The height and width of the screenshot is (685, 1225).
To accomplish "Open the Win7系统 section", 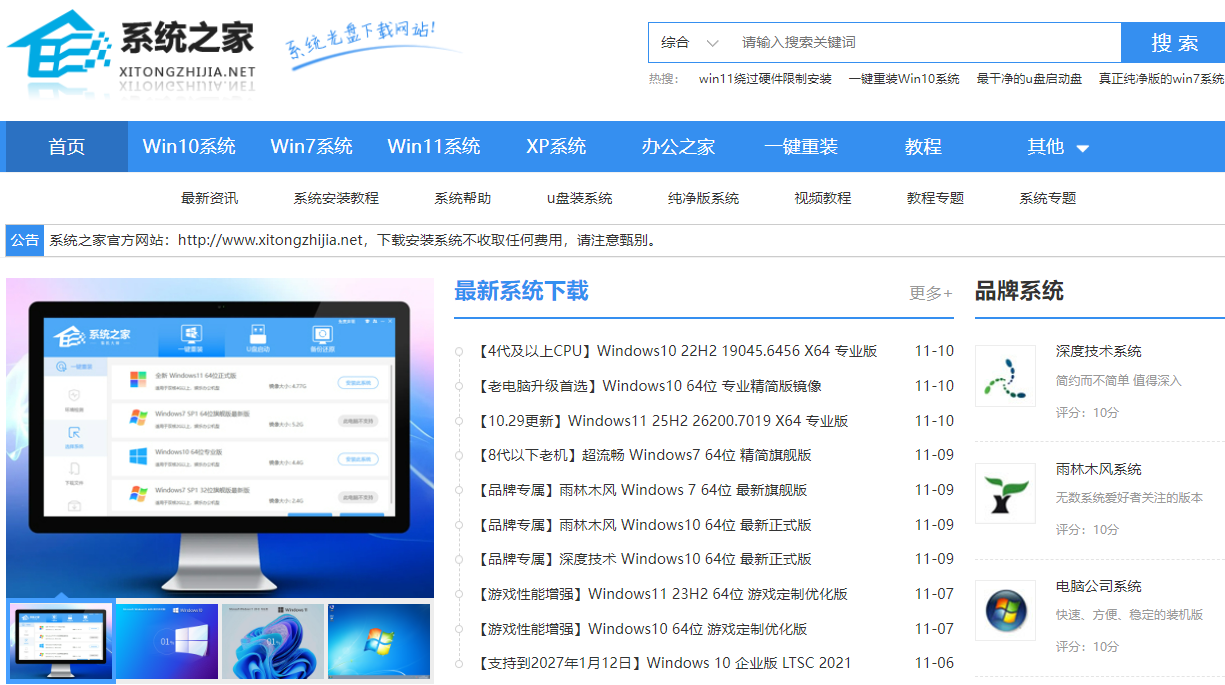I will coord(311,146).
